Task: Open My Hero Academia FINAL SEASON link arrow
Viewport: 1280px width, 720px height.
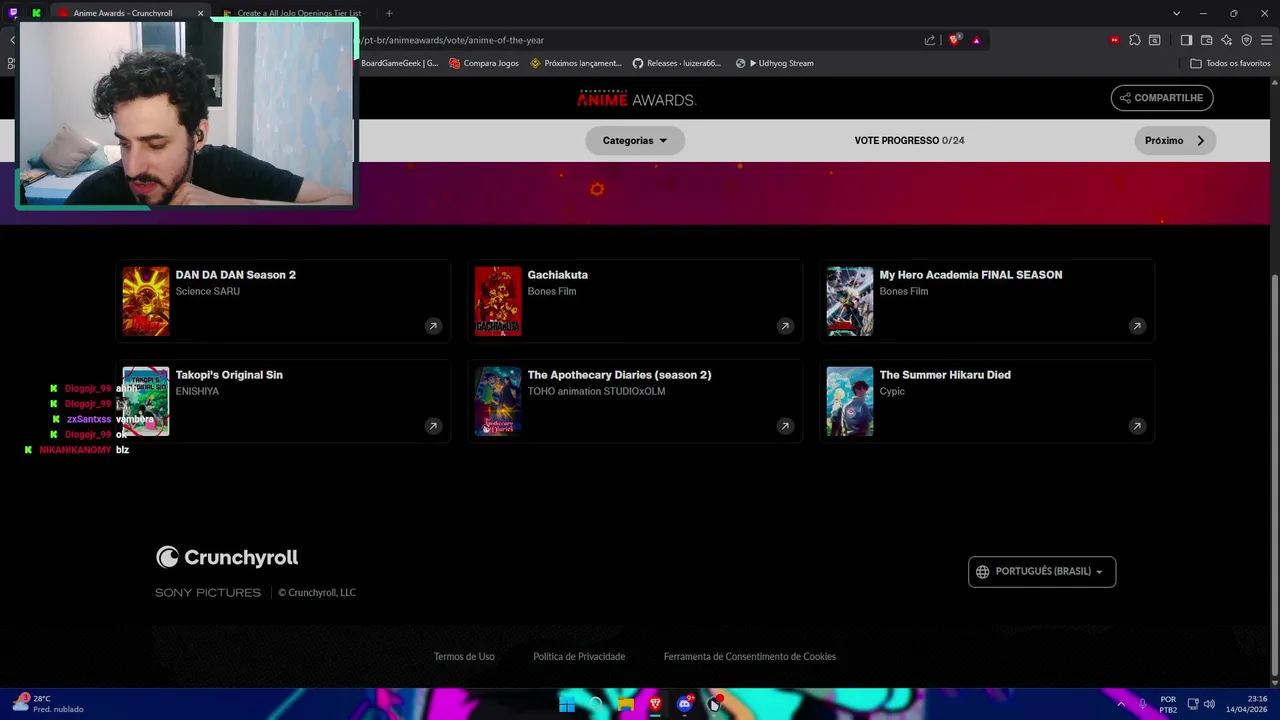Action: 1137,326
